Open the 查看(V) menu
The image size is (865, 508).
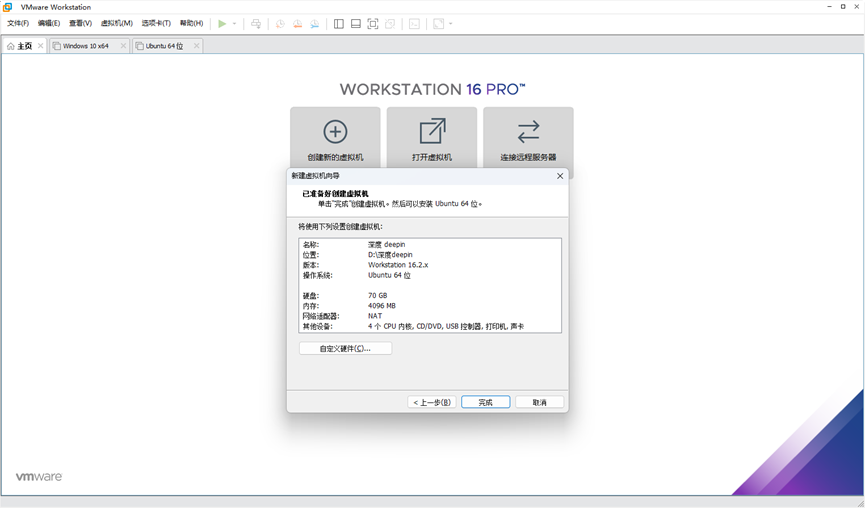pyautogui.click(x=80, y=23)
